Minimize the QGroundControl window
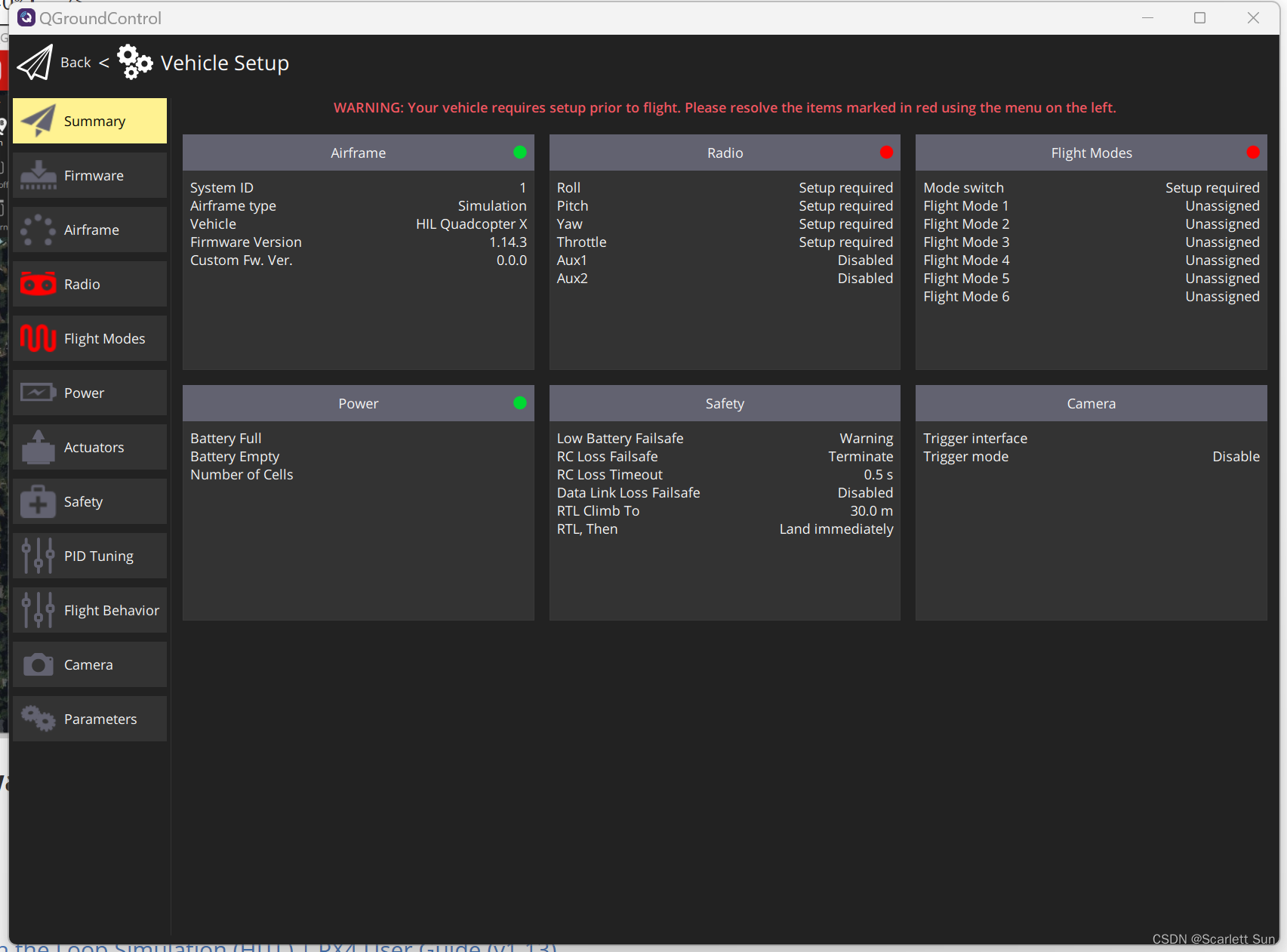The width and height of the screenshot is (1287, 952). pos(1147,17)
